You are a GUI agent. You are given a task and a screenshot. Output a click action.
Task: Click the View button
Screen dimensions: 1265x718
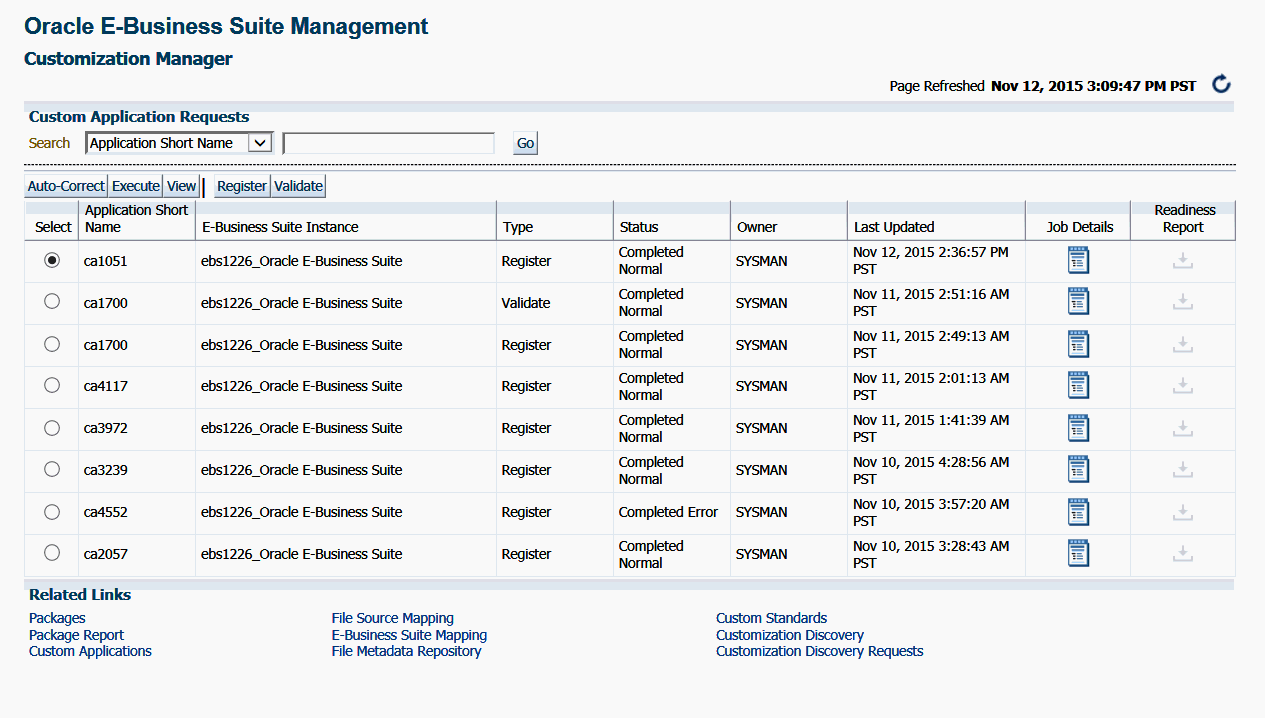coord(182,186)
